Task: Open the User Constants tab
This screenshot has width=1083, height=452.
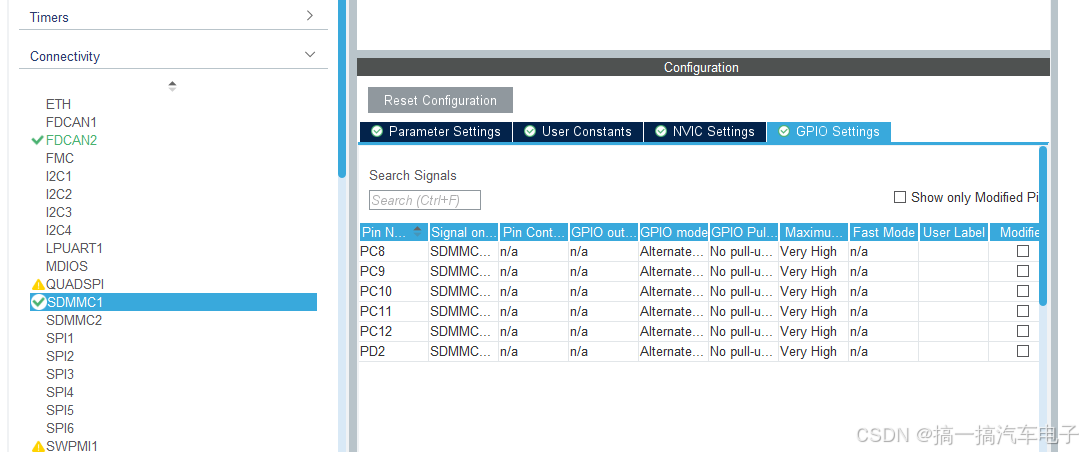Action: pos(578,131)
